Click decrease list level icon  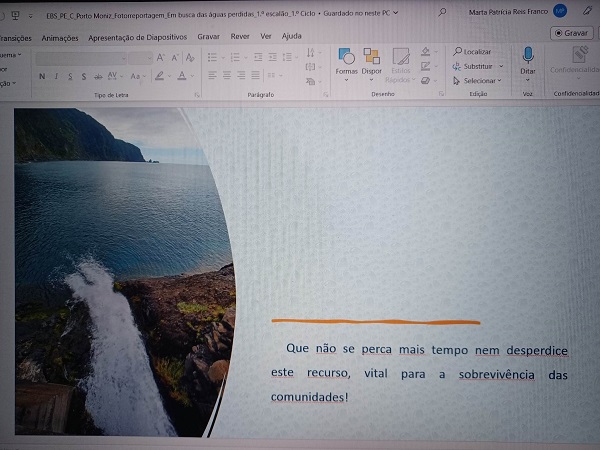click(258, 57)
